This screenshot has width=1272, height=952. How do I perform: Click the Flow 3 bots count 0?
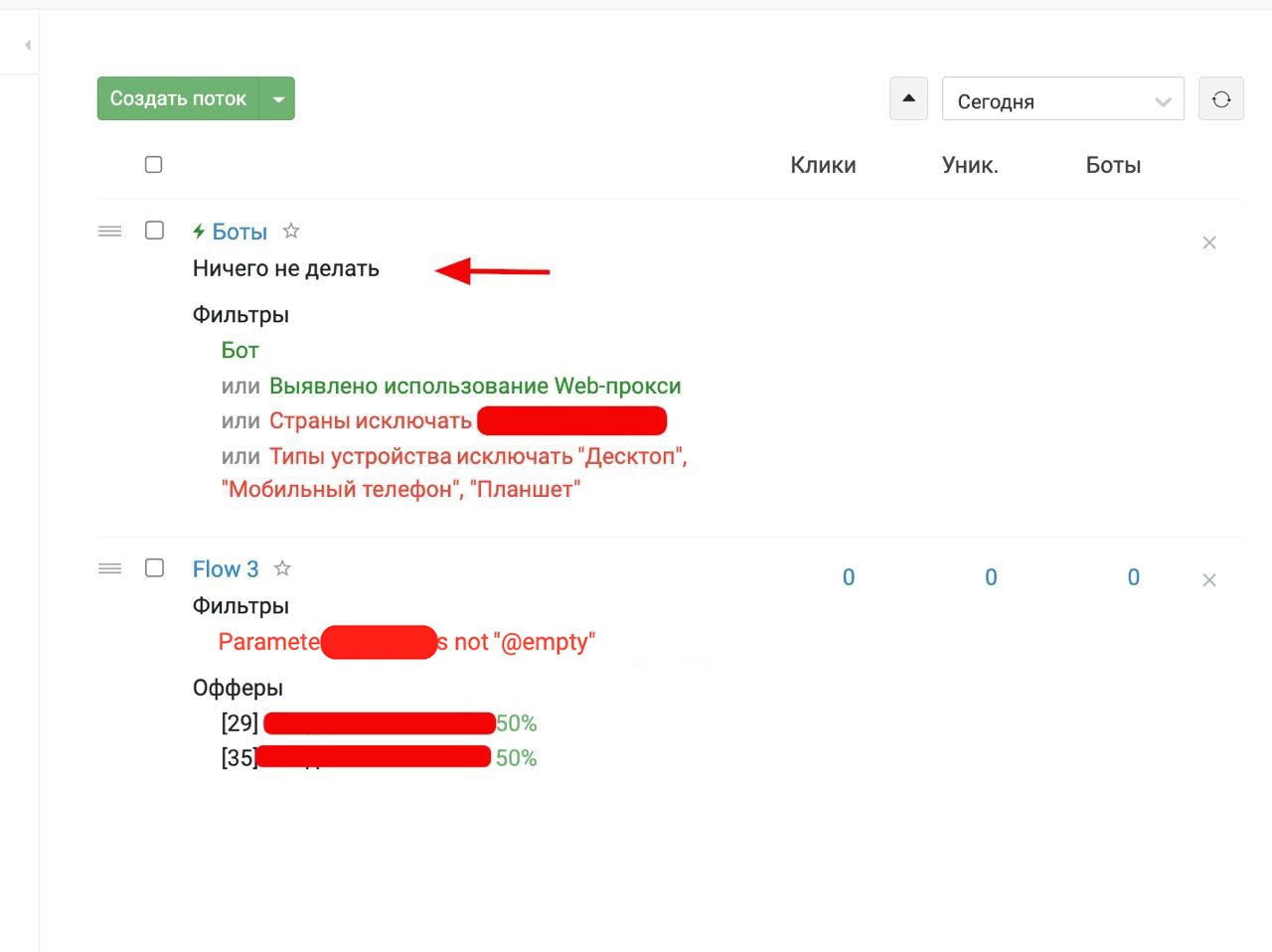1134,577
